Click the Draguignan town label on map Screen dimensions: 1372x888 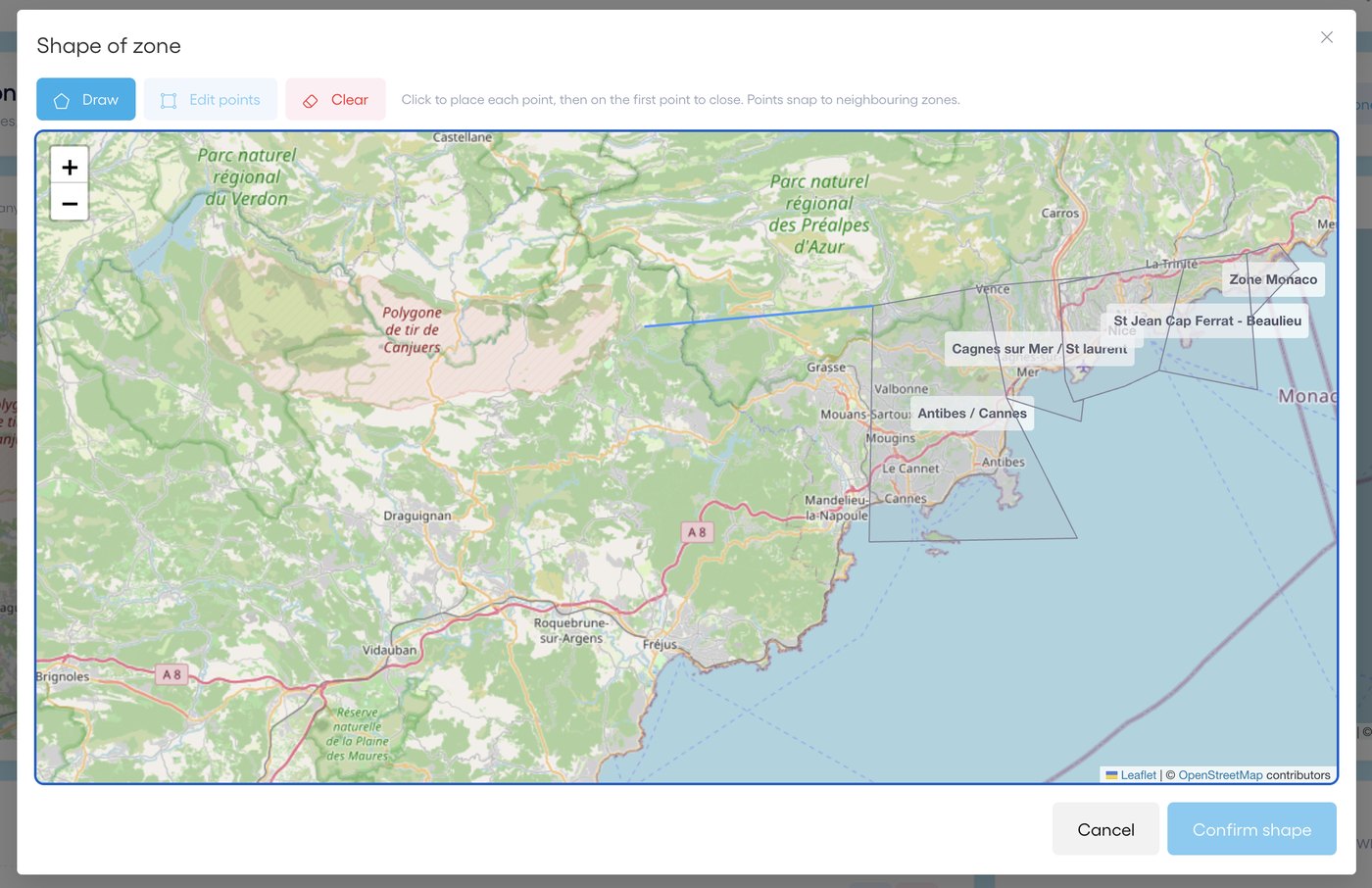tap(417, 516)
